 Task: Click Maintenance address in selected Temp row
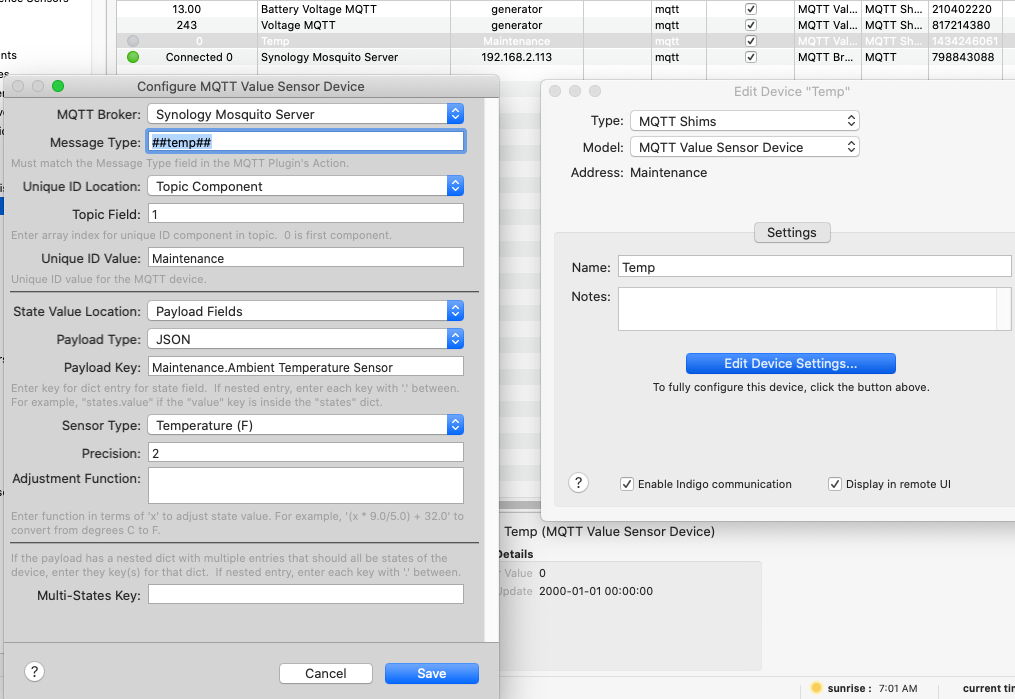point(517,41)
